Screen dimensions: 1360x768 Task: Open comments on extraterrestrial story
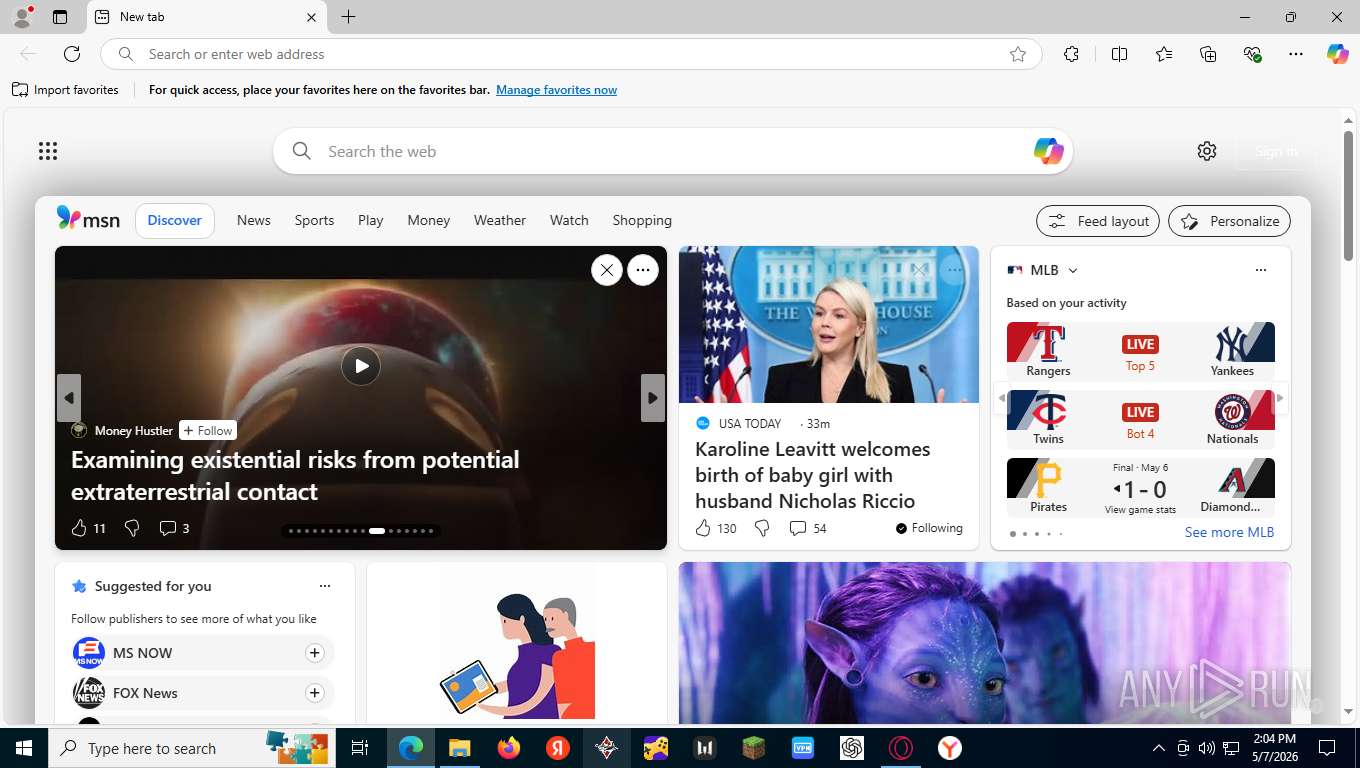pos(174,528)
